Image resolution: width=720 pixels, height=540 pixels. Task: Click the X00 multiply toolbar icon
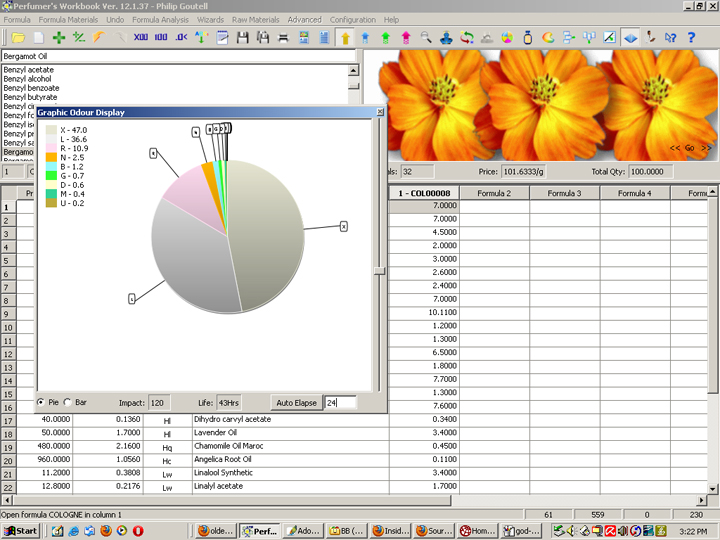(140, 37)
